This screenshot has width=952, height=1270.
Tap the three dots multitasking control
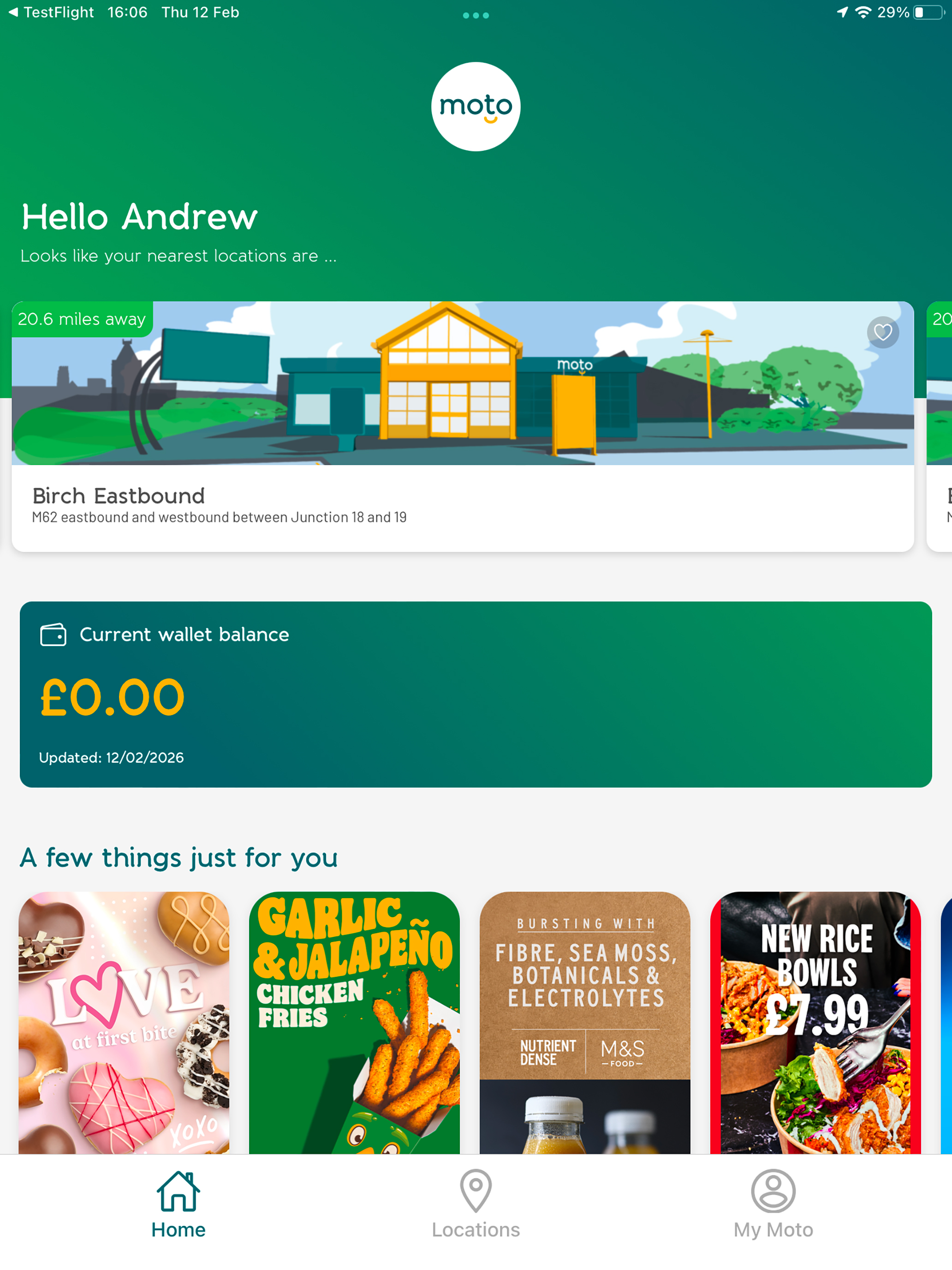point(476,16)
